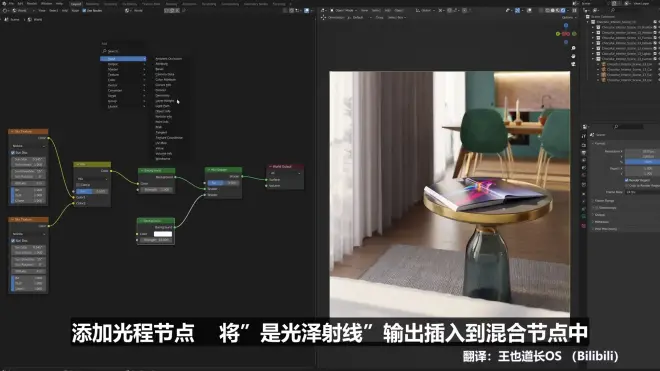660x371 pixels.
Task: Open the Object Mode selector in viewport
Action: coord(344,10)
